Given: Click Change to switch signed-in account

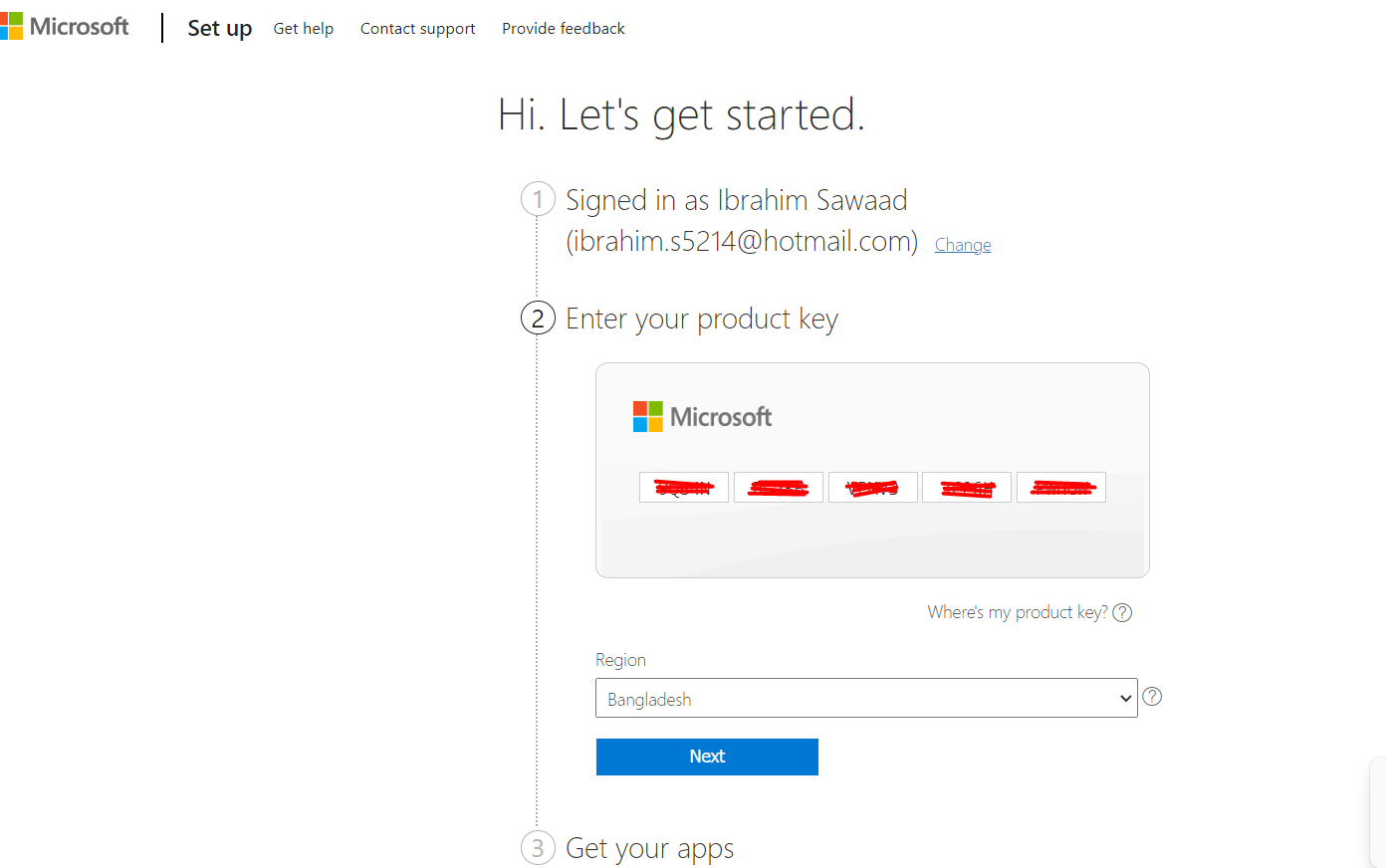Looking at the screenshot, I should pyautogui.click(x=962, y=245).
